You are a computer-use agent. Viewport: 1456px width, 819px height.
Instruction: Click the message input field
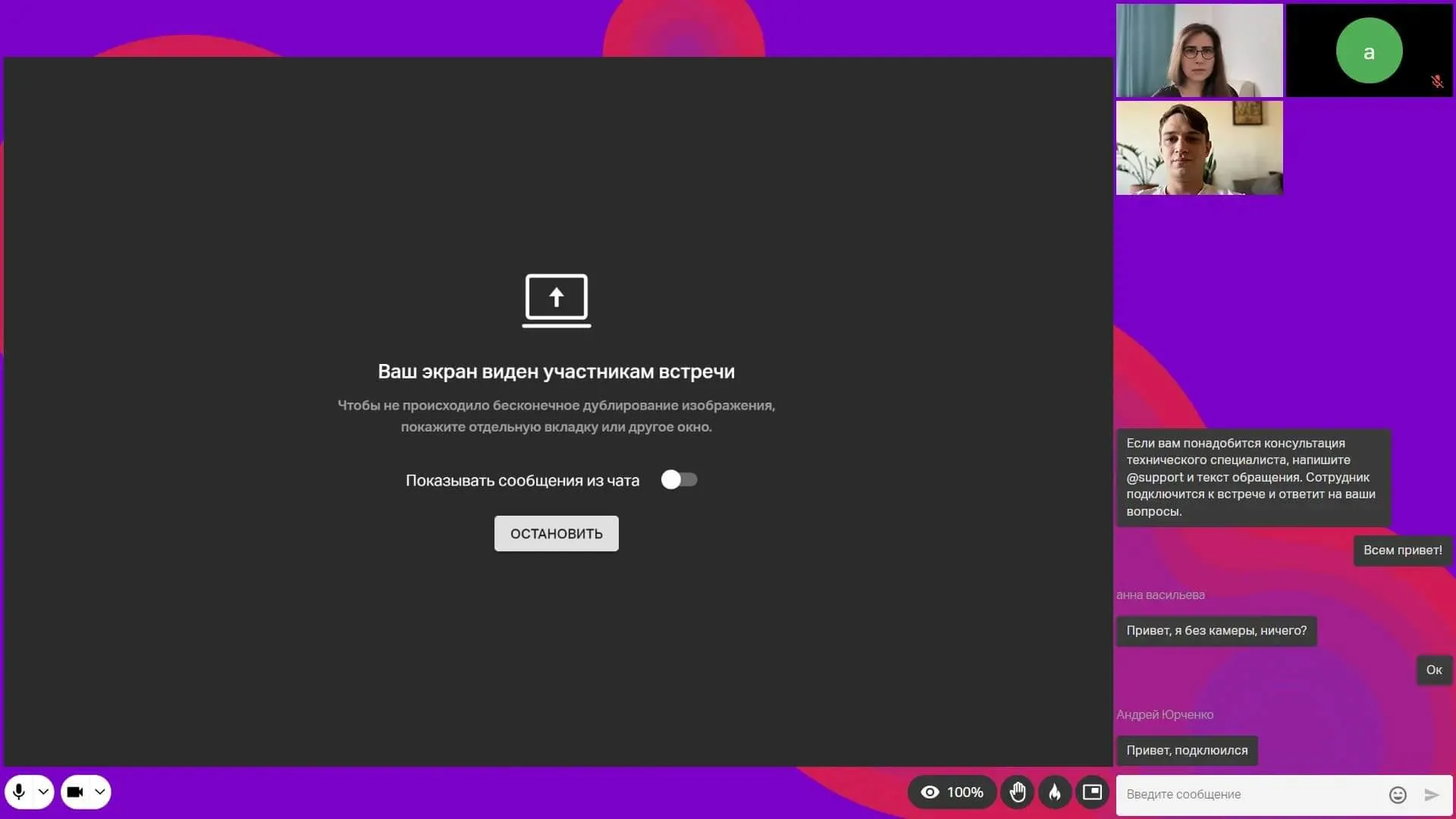(1251, 794)
